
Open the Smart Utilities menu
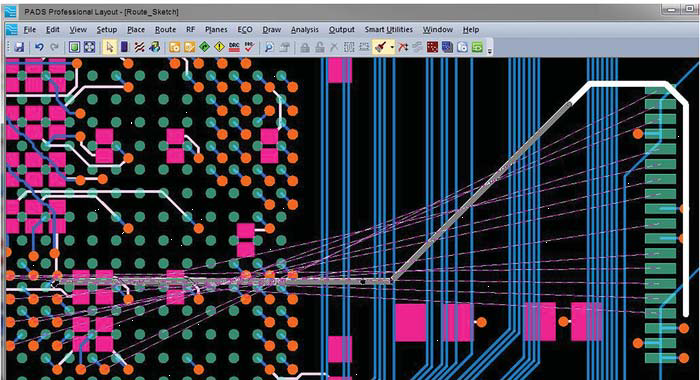tap(388, 29)
